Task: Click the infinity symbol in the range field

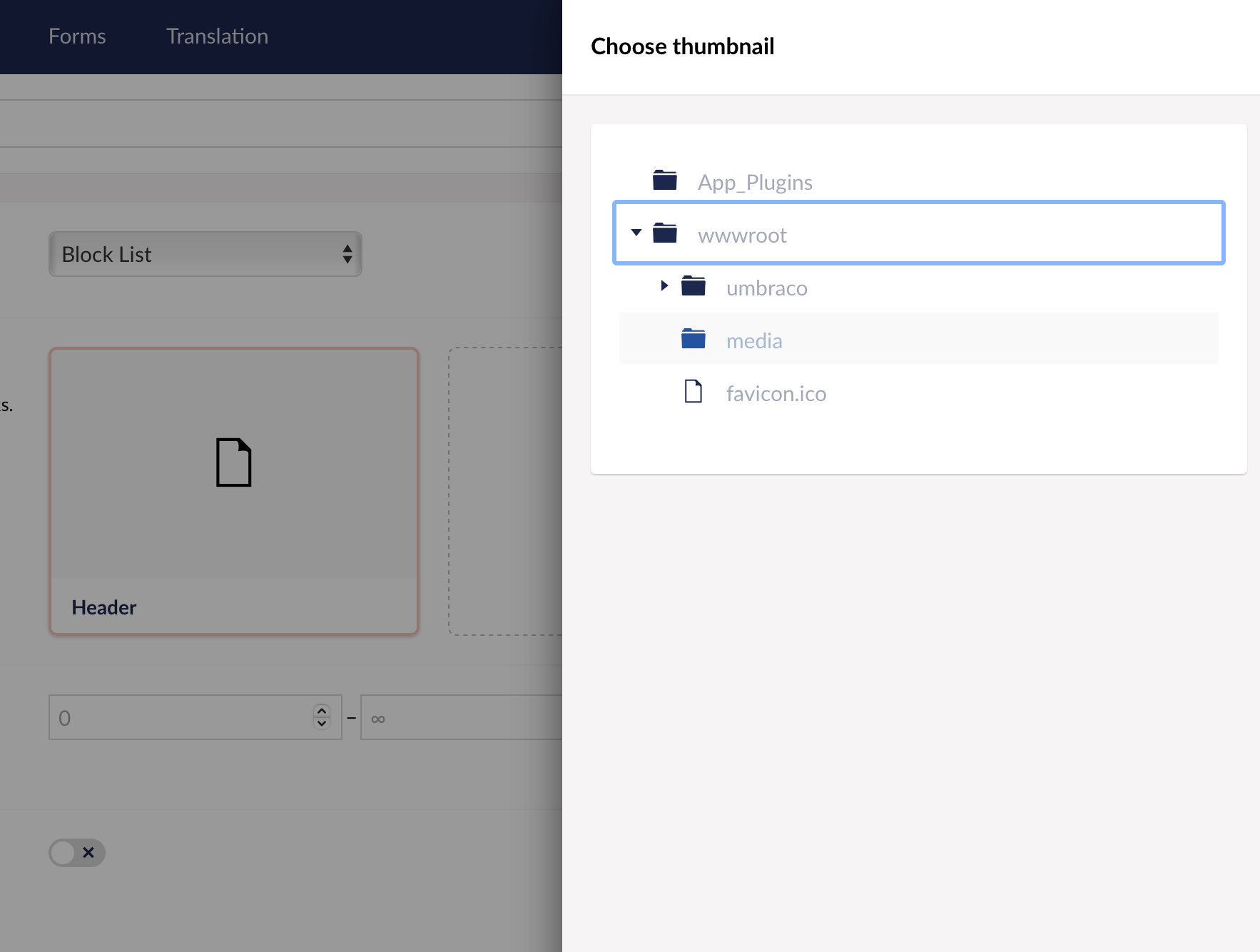Action: point(378,718)
